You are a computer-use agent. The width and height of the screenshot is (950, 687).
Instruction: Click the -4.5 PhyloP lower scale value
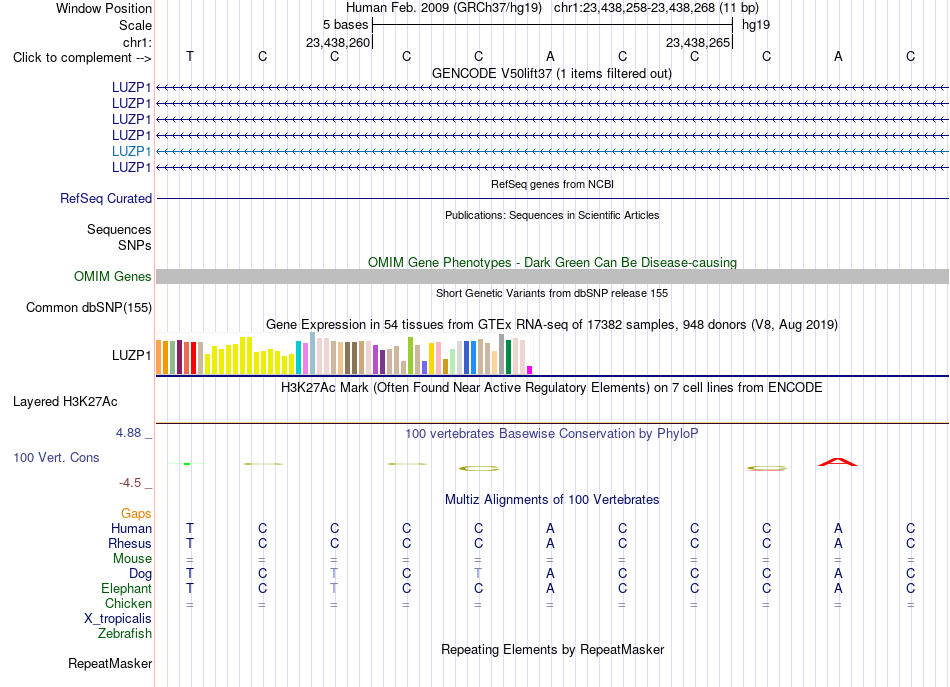(130, 483)
